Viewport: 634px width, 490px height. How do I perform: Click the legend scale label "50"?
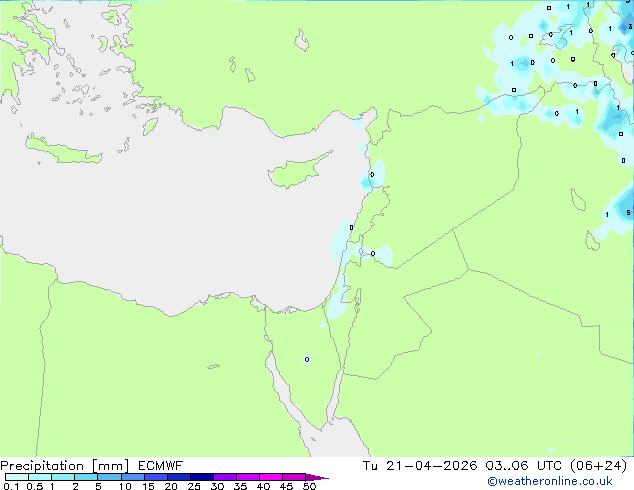point(309,486)
